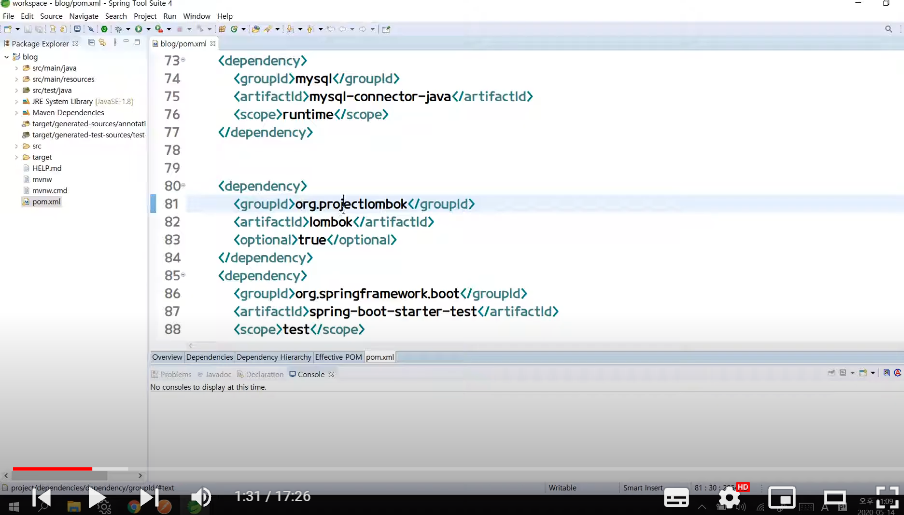Click the Boot Dashboard green icon in toolbar
Screen dimensions: 904x515
[x=104, y=29]
